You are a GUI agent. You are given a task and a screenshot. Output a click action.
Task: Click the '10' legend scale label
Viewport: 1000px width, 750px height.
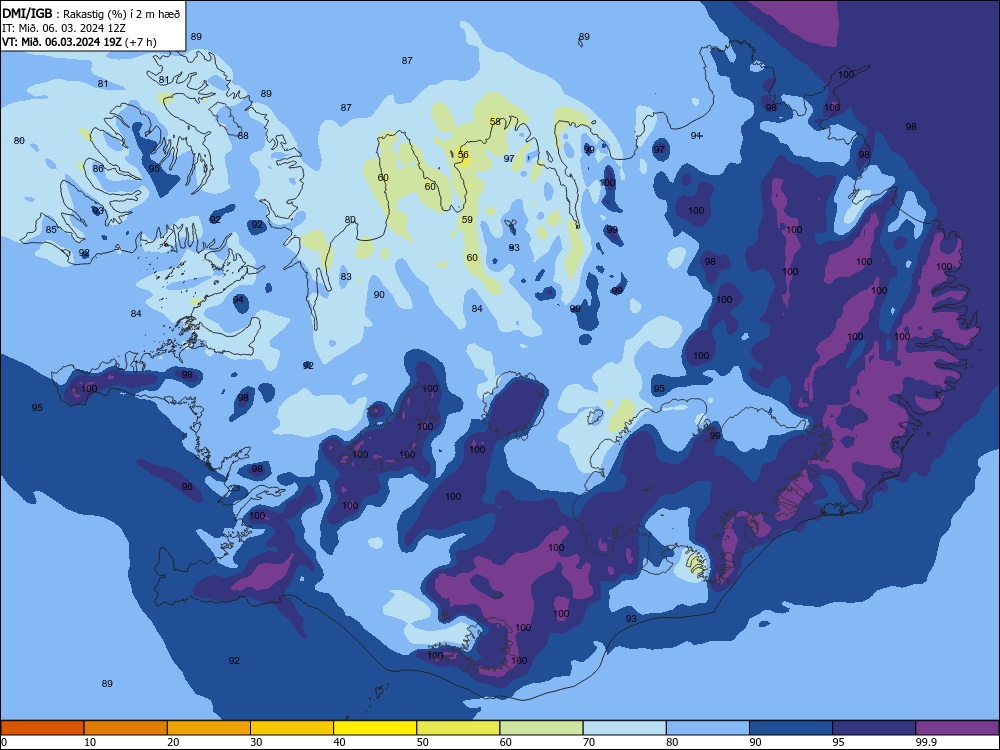(90, 742)
